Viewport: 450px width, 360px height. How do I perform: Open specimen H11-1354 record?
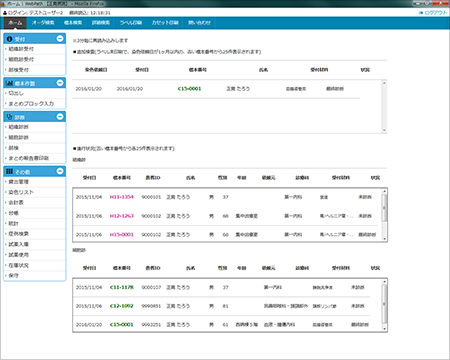[x=122, y=197]
